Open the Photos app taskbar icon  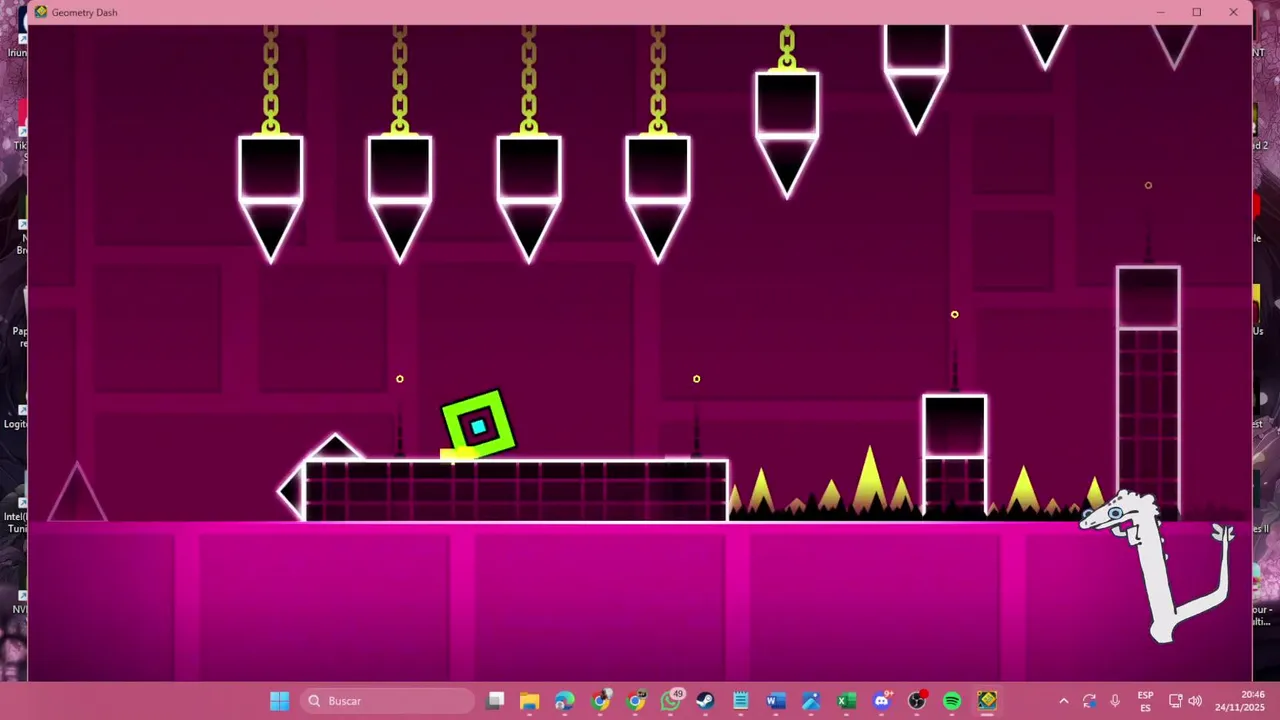point(811,701)
